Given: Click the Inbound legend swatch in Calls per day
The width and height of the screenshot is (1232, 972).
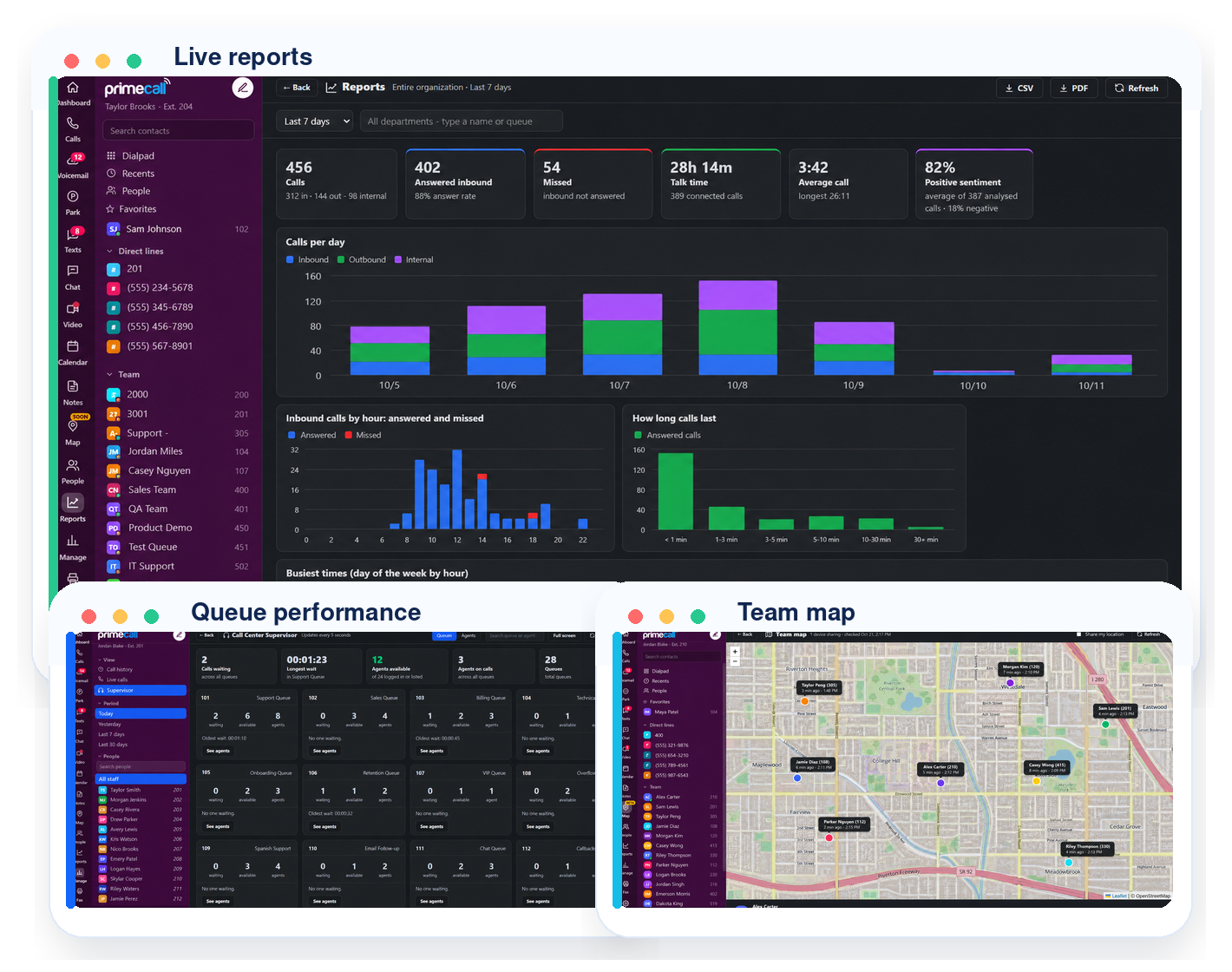Looking at the screenshot, I should [x=290, y=259].
